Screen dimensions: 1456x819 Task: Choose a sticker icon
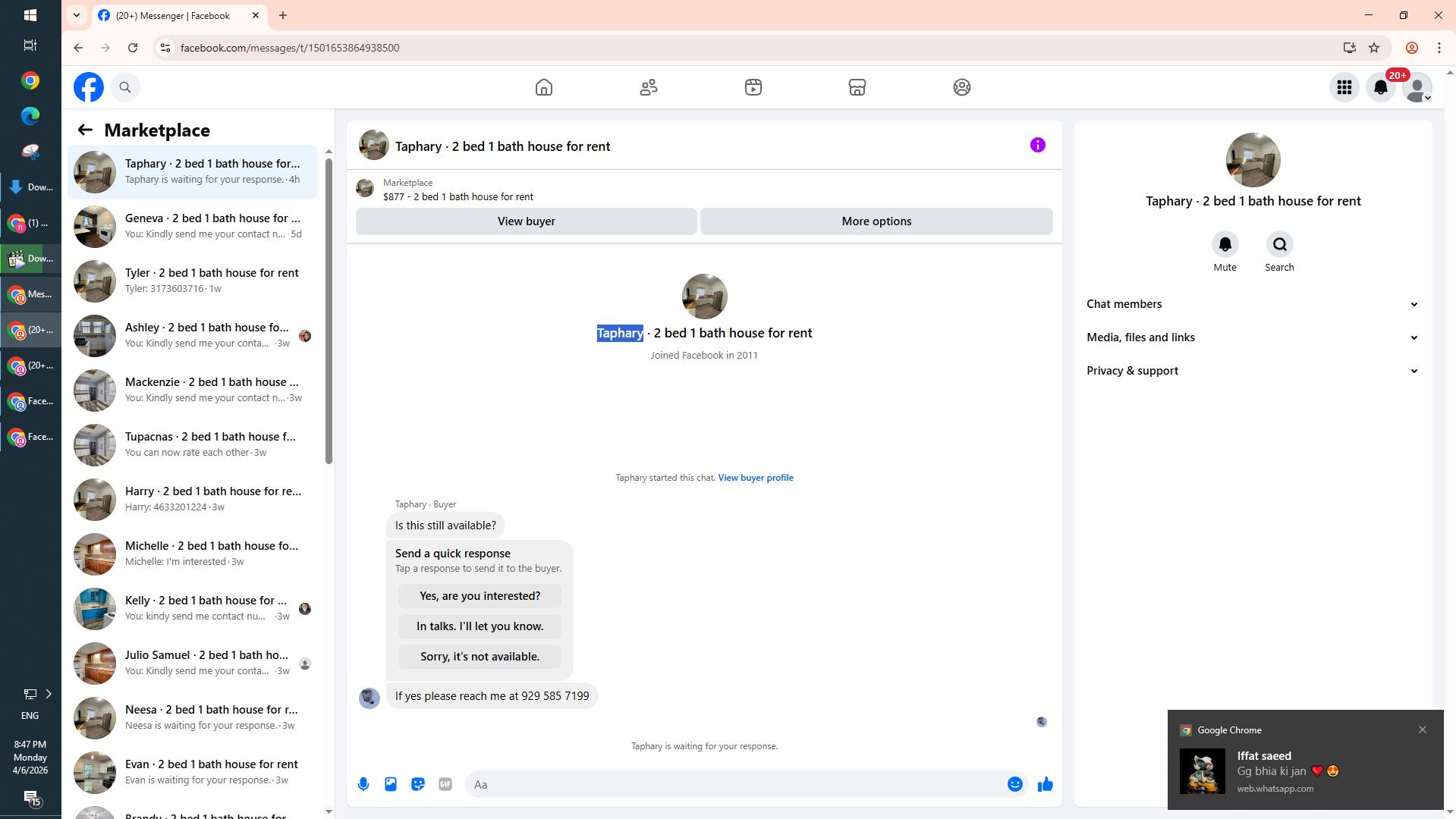pos(418,784)
